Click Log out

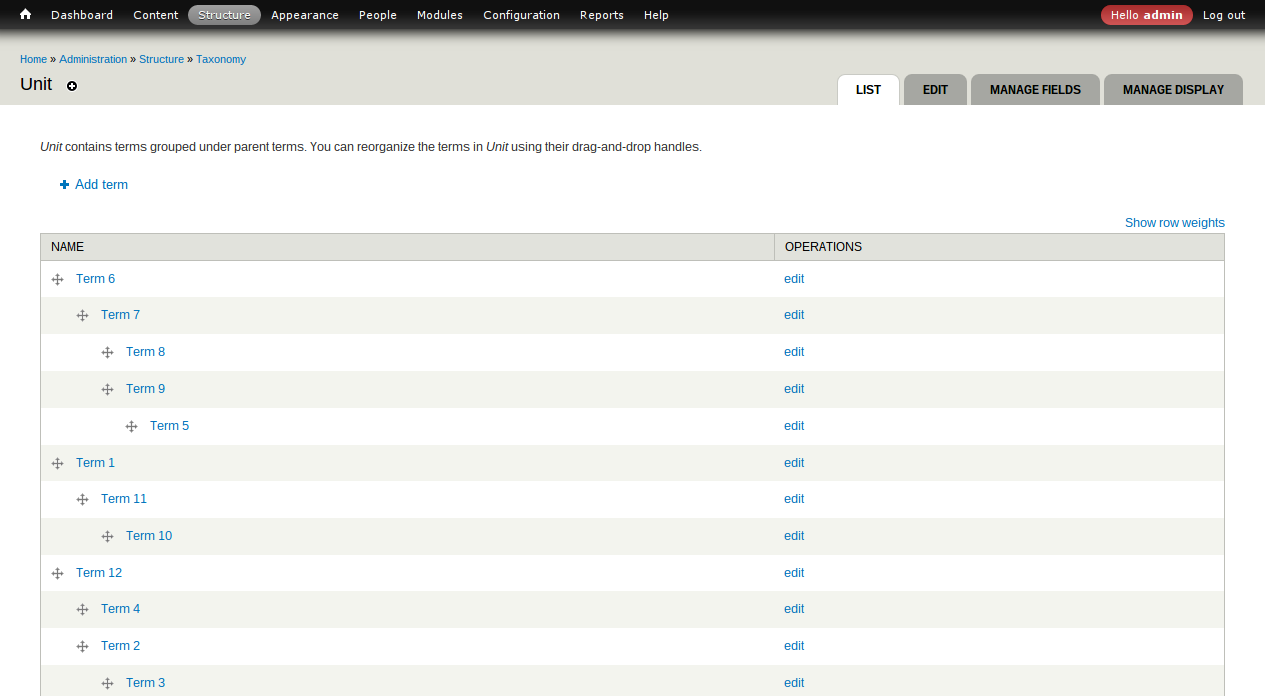[1224, 15]
